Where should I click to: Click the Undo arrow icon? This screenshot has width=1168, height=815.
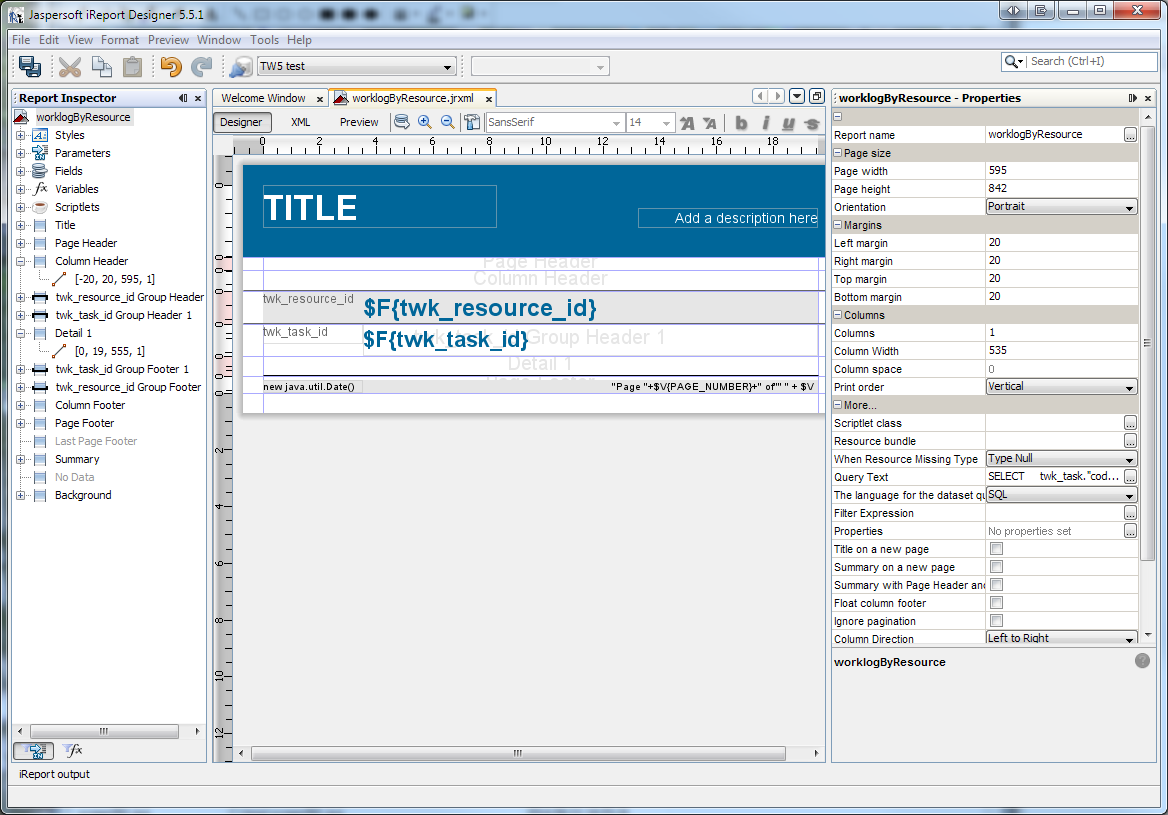pos(171,67)
